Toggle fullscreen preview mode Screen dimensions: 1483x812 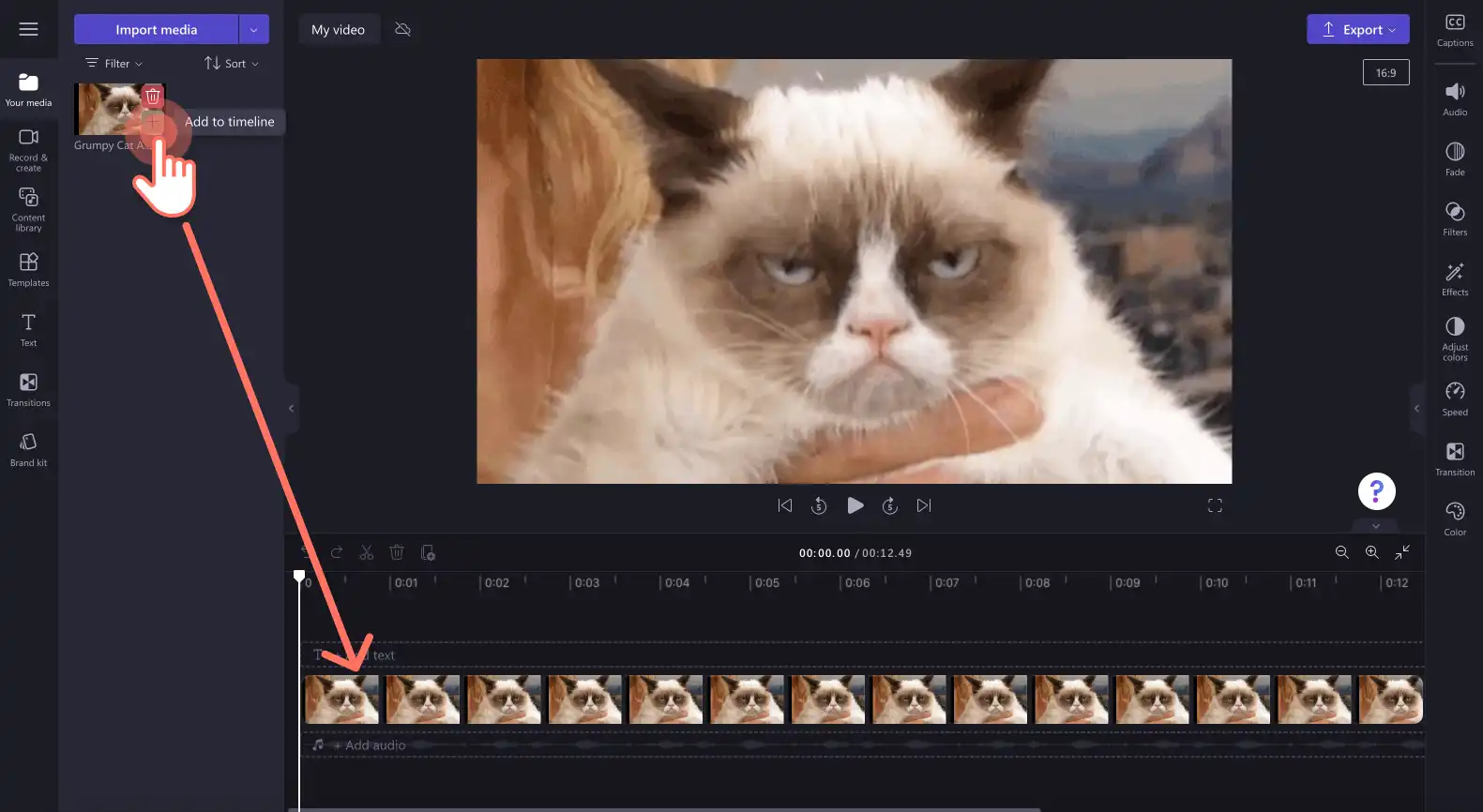coord(1215,505)
